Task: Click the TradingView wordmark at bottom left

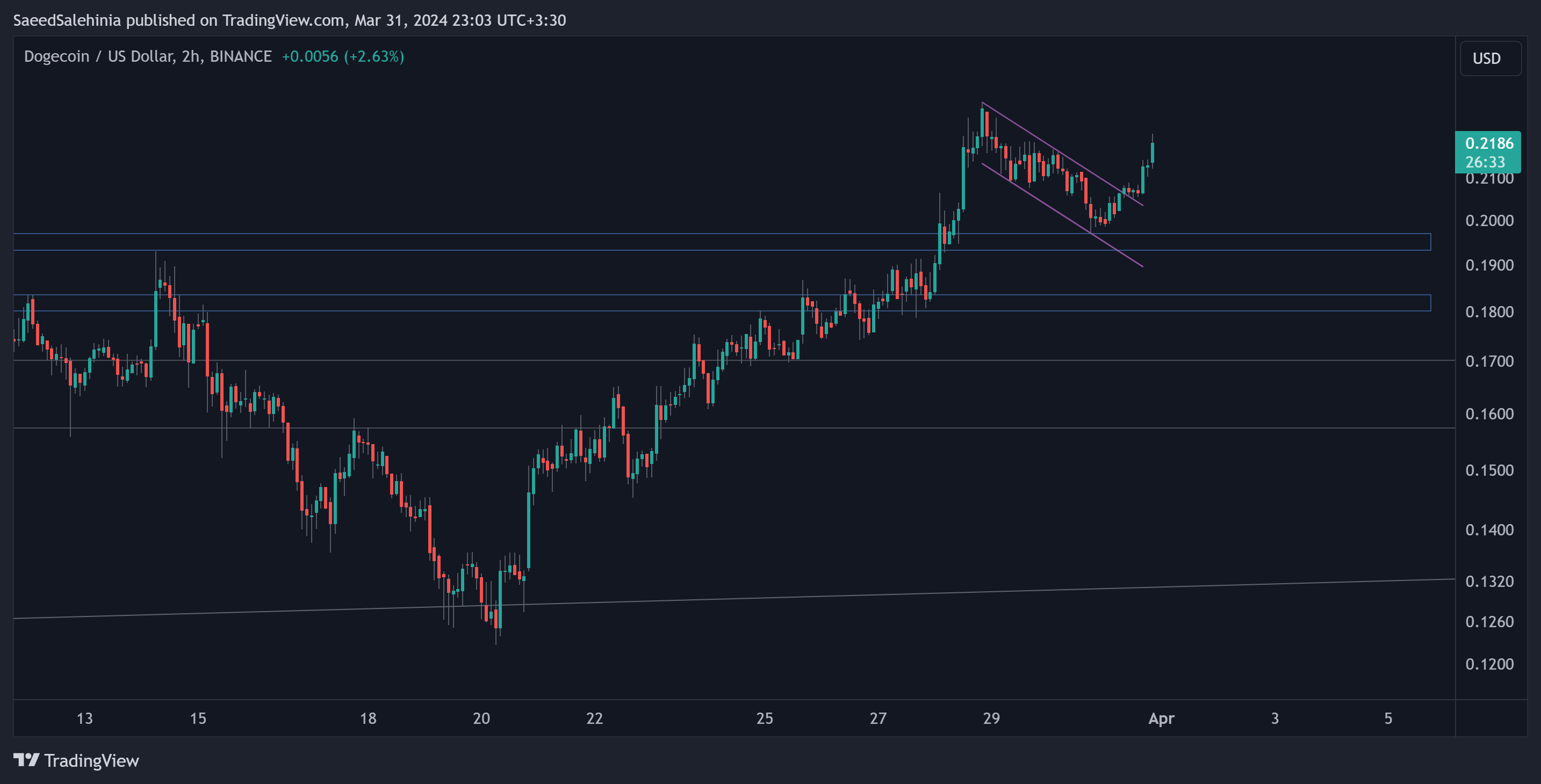Action: [x=91, y=761]
